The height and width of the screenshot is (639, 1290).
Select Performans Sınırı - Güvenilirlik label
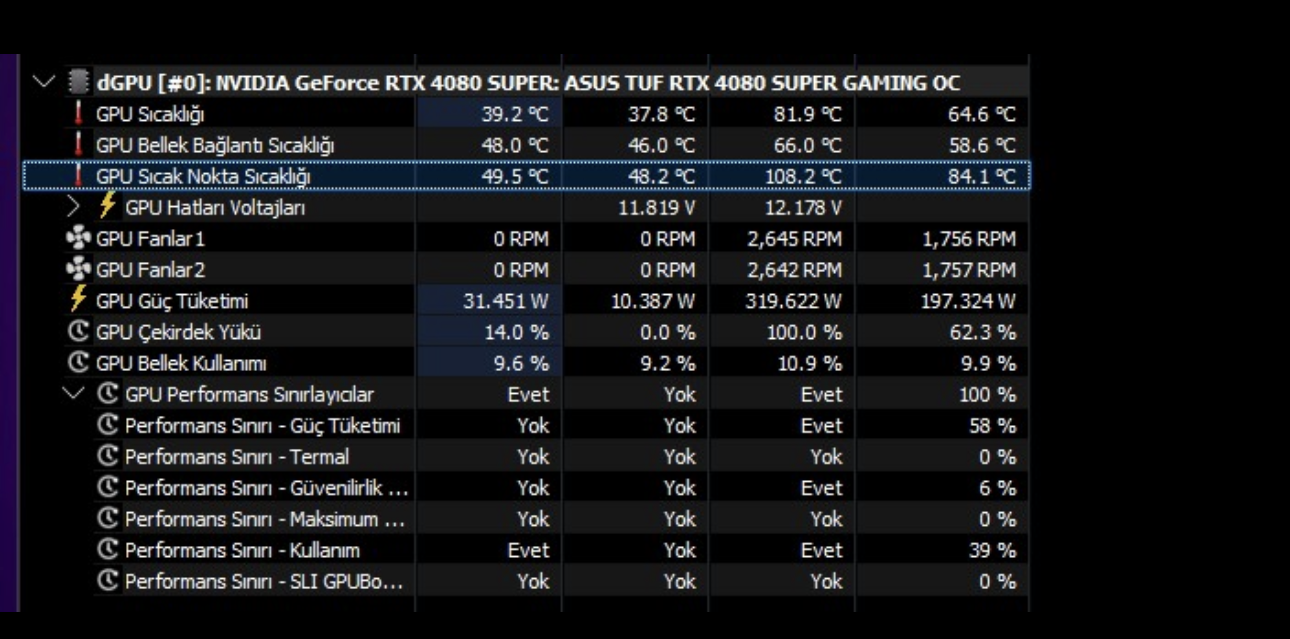[266, 488]
